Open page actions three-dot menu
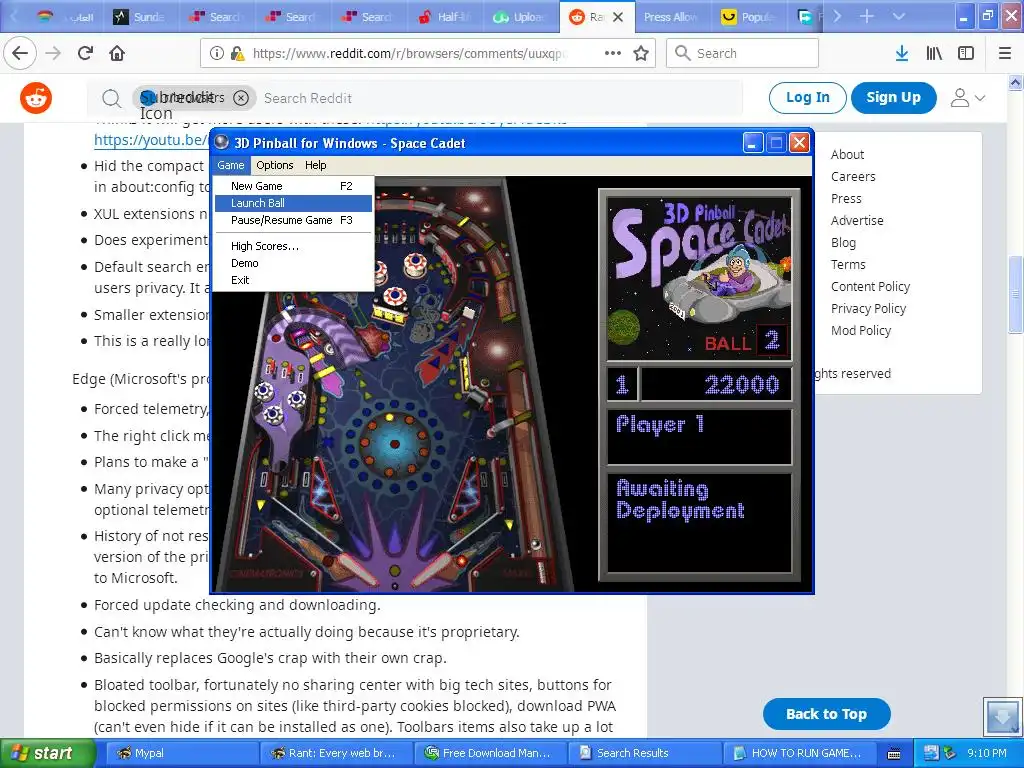 click(x=613, y=53)
